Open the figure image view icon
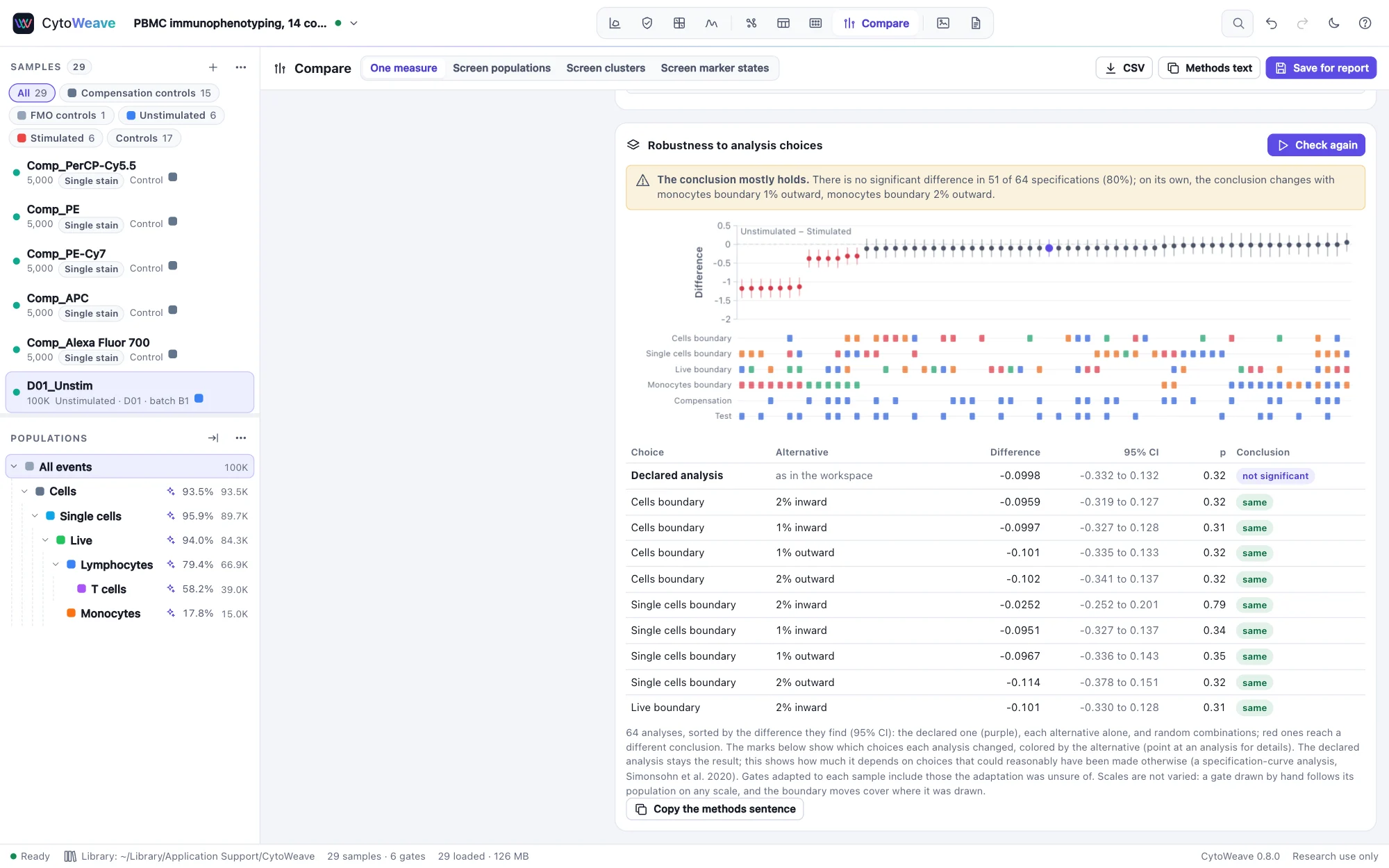 pos(943,23)
